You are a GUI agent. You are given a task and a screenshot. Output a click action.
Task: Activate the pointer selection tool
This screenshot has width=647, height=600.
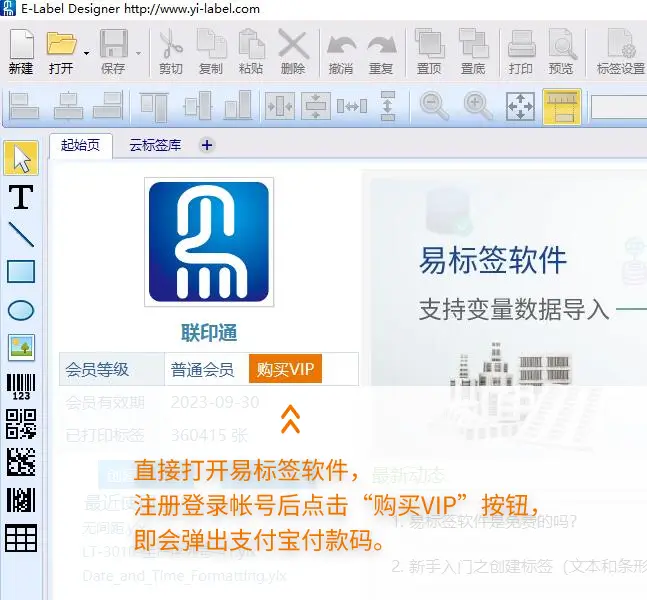pyautogui.click(x=21, y=158)
